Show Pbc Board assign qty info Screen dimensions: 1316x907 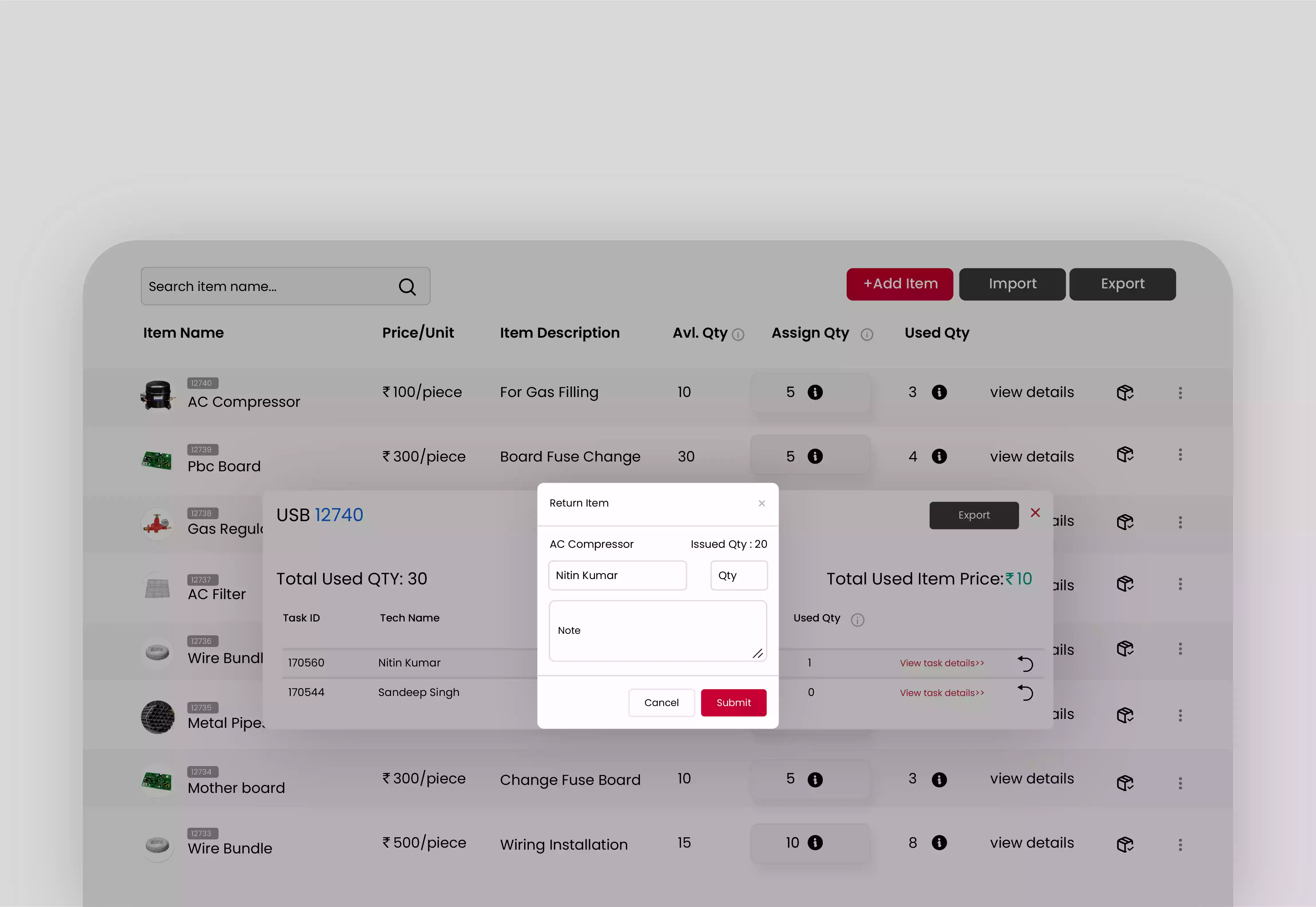pos(815,456)
